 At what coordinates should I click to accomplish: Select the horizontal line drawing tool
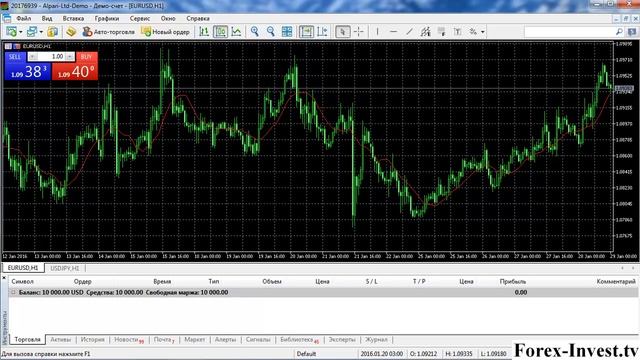tap(393, 31)
